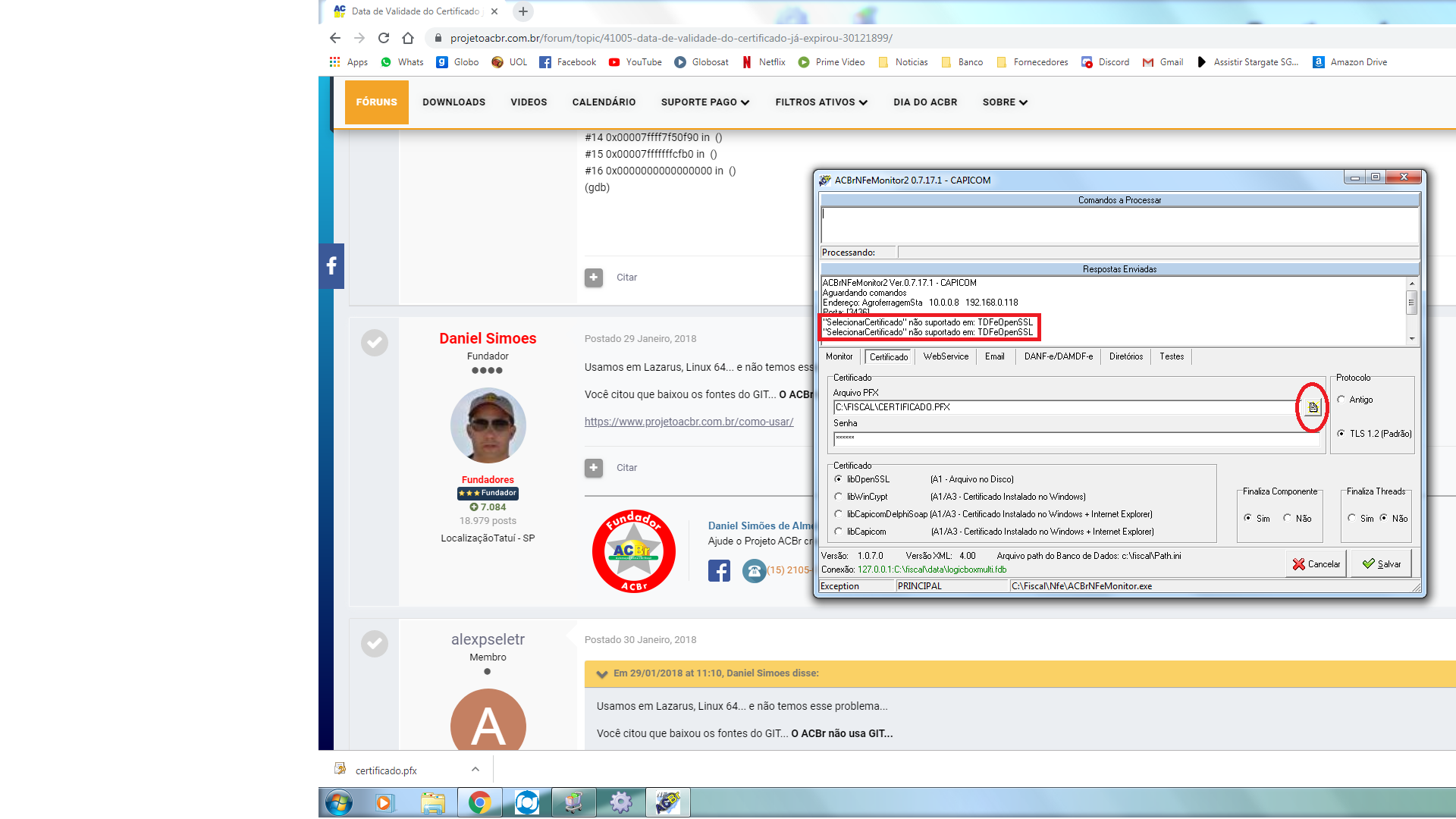Screen dimensions: 1456x819
Task: Open the Globo bookmark
Action: point(458,62)
